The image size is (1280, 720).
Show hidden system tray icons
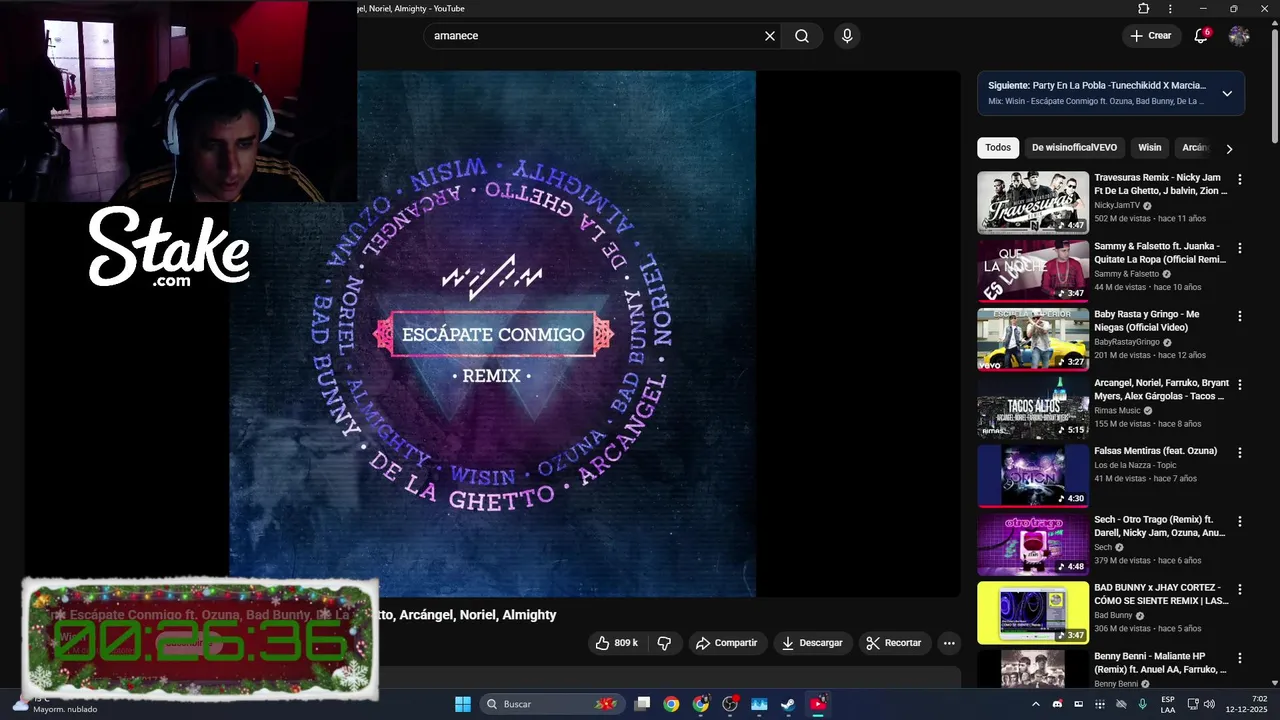pyautogui.click(x=1036, y=704)
